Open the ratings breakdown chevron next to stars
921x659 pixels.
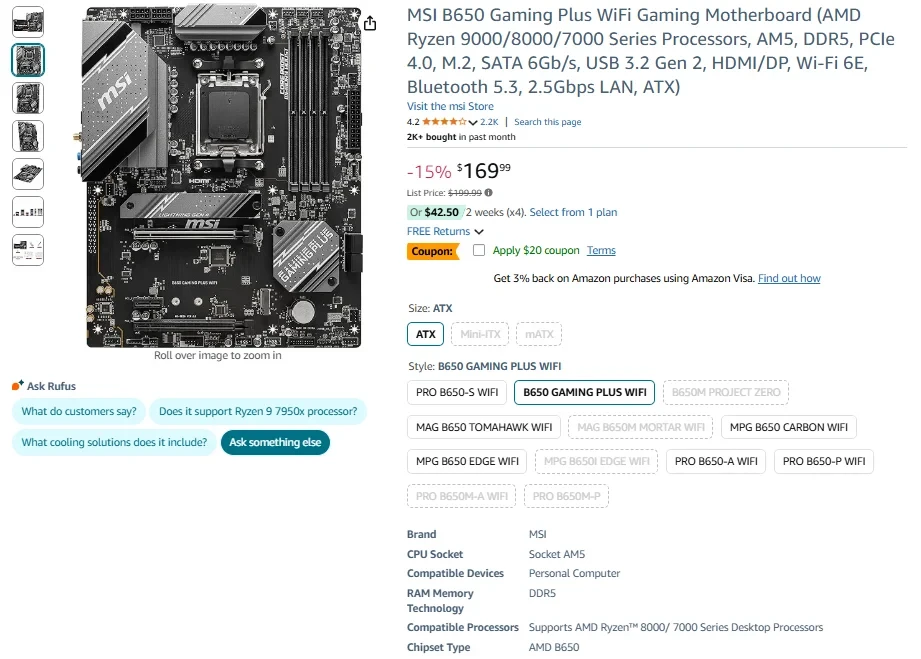(473, 123)
